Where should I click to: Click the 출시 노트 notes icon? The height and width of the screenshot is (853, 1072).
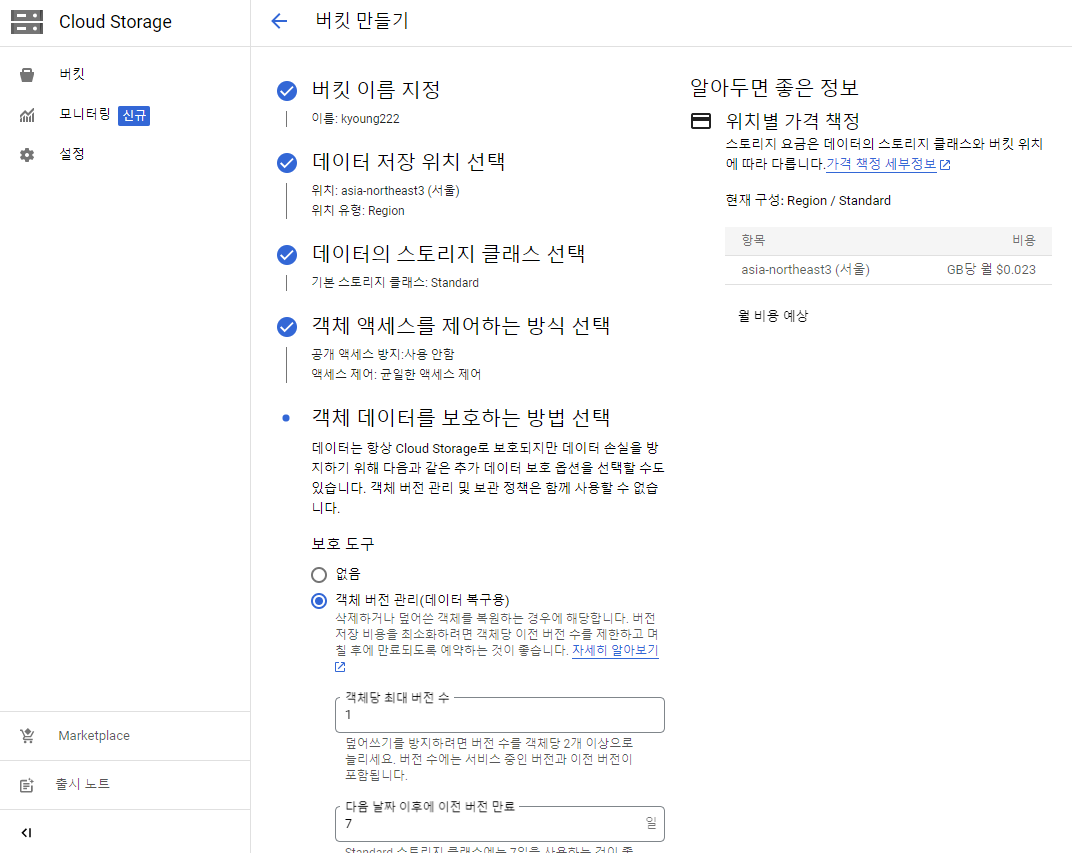pyautogui.click(x=27, y=785)
